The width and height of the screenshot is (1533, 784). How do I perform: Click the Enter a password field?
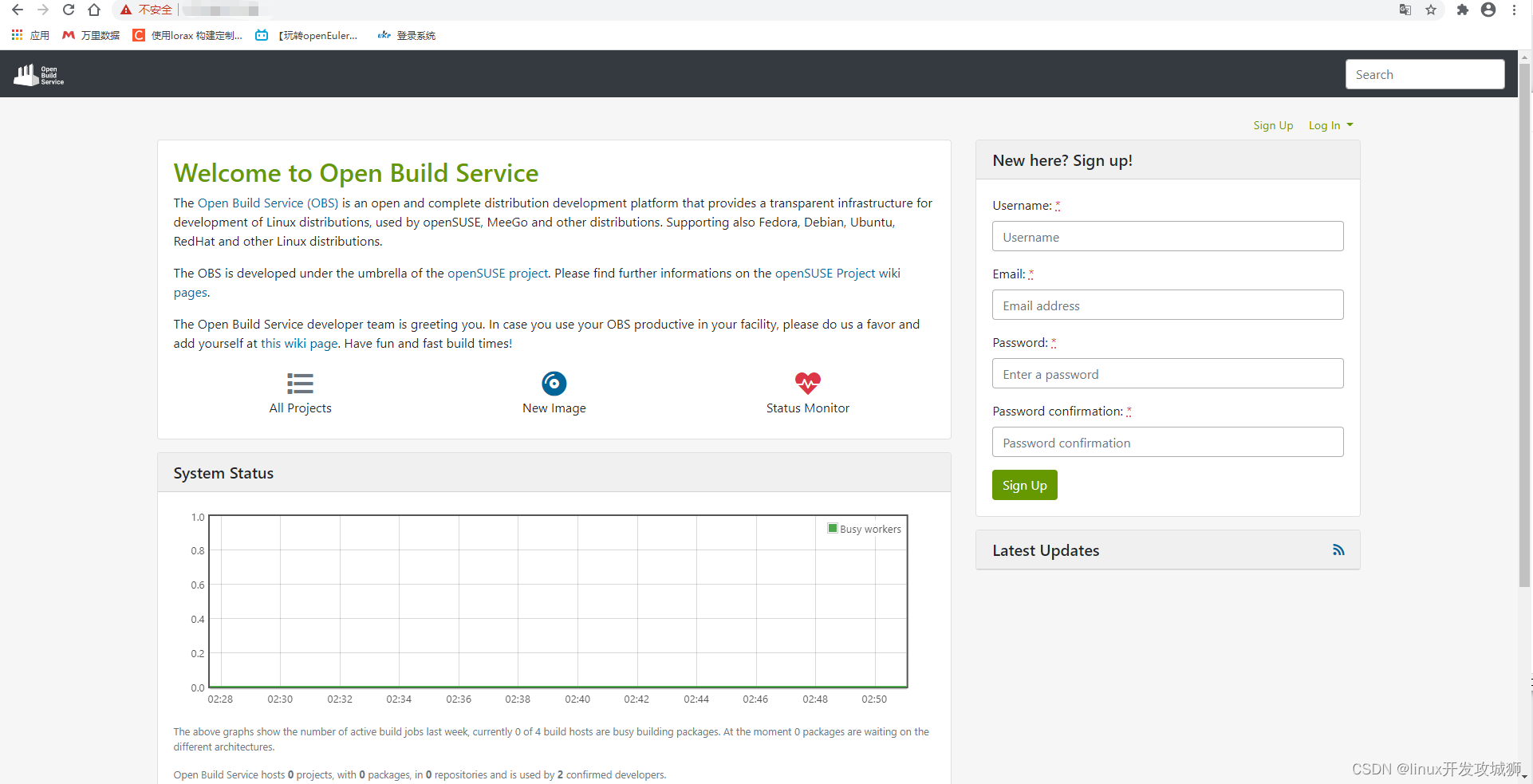tap(1168, 374)
